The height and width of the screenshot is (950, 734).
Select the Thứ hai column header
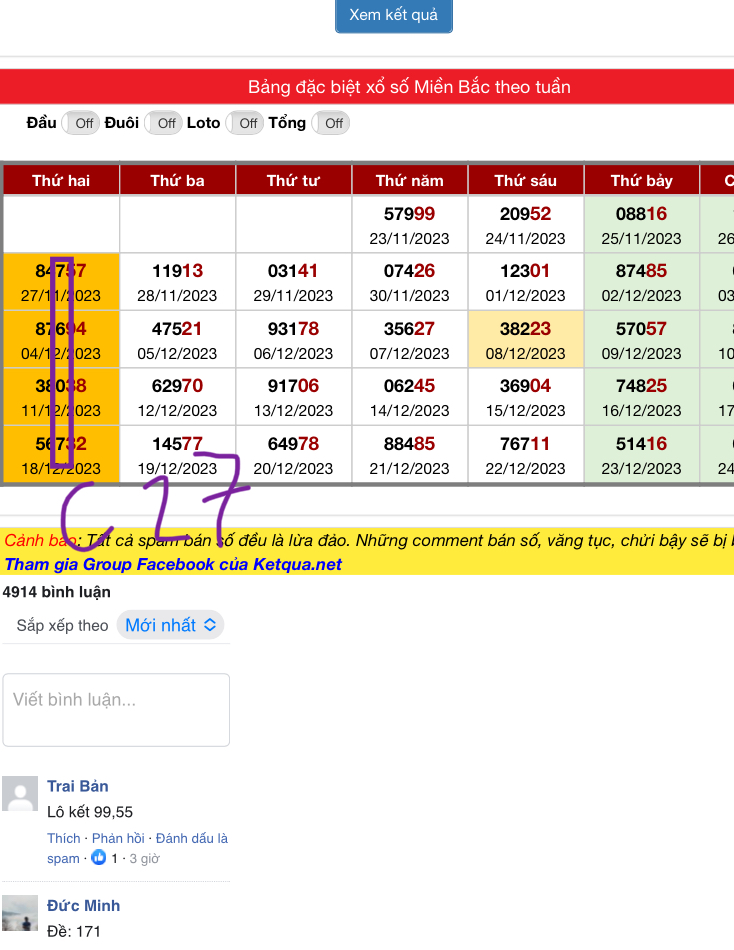tap(61, 180)
